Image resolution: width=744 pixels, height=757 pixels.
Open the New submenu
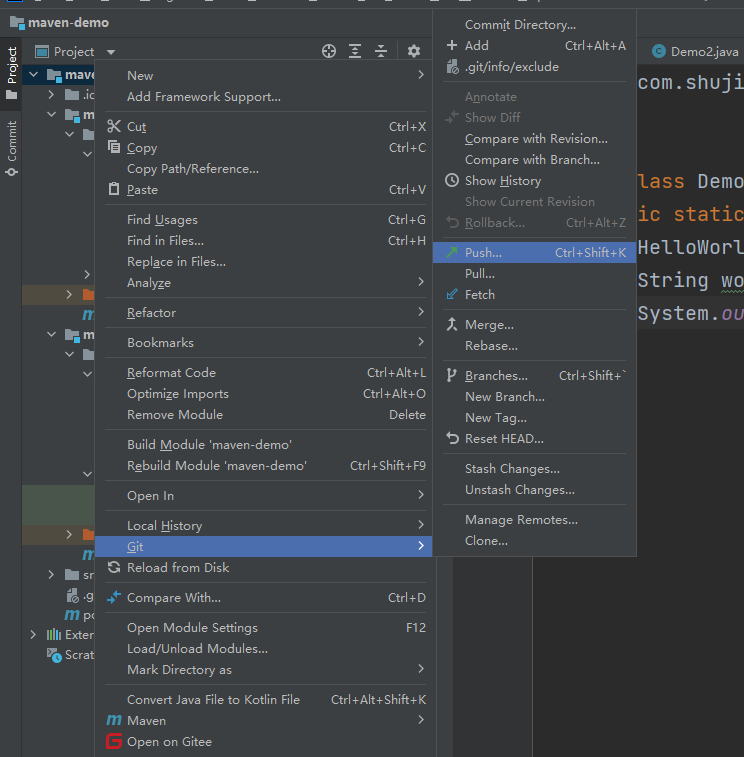266,75
